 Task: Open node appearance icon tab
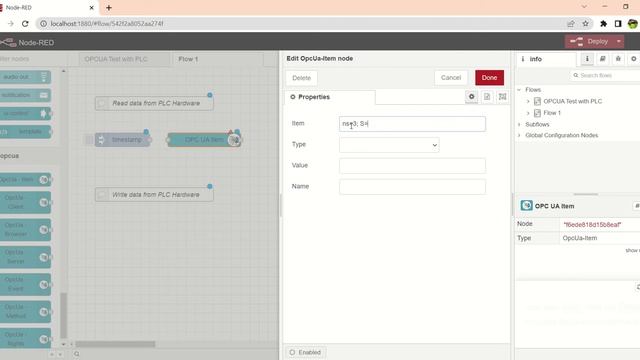502,97
